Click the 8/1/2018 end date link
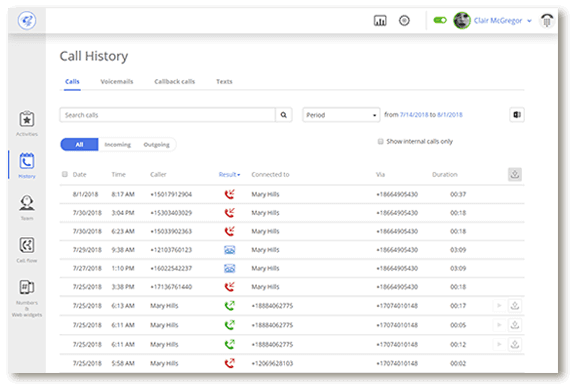The image size is (580, 385). [x=450, y=115]
